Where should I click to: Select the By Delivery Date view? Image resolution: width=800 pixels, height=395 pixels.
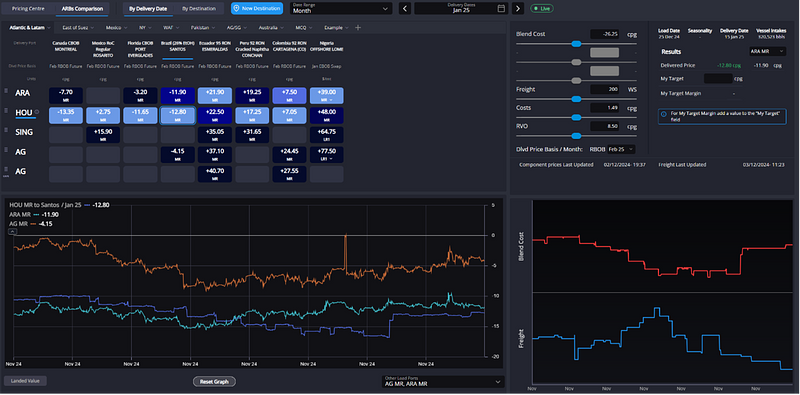(148, 9)
